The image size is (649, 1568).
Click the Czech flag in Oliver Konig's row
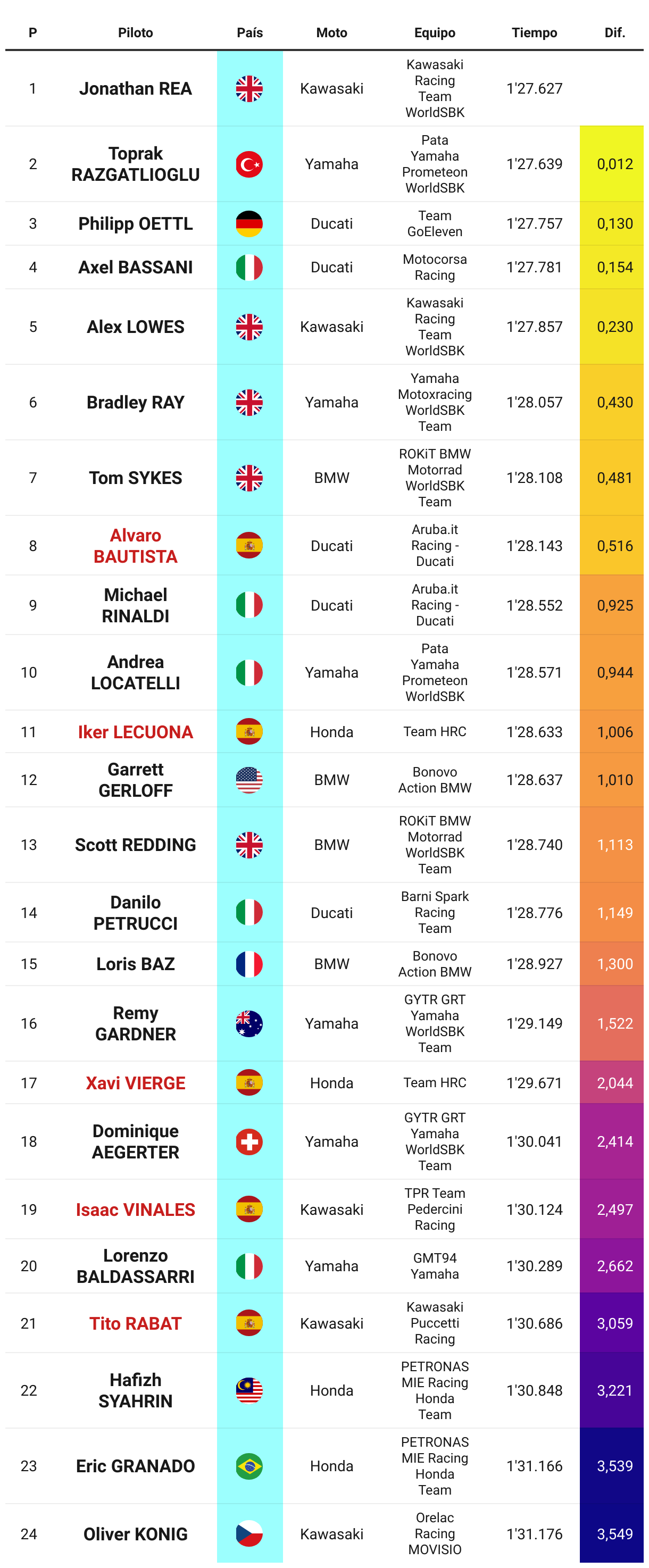[x=249, y=1533]
